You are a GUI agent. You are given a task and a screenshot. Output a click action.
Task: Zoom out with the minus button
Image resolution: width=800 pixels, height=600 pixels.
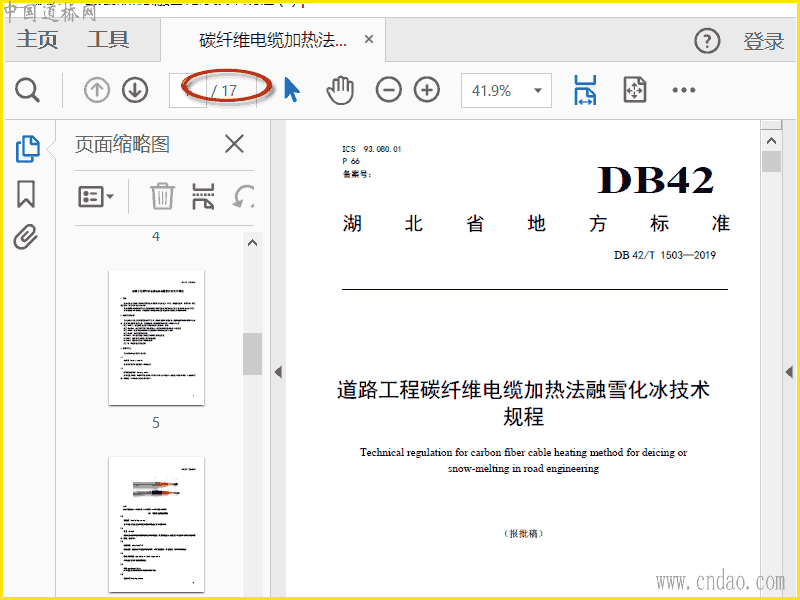389,90
